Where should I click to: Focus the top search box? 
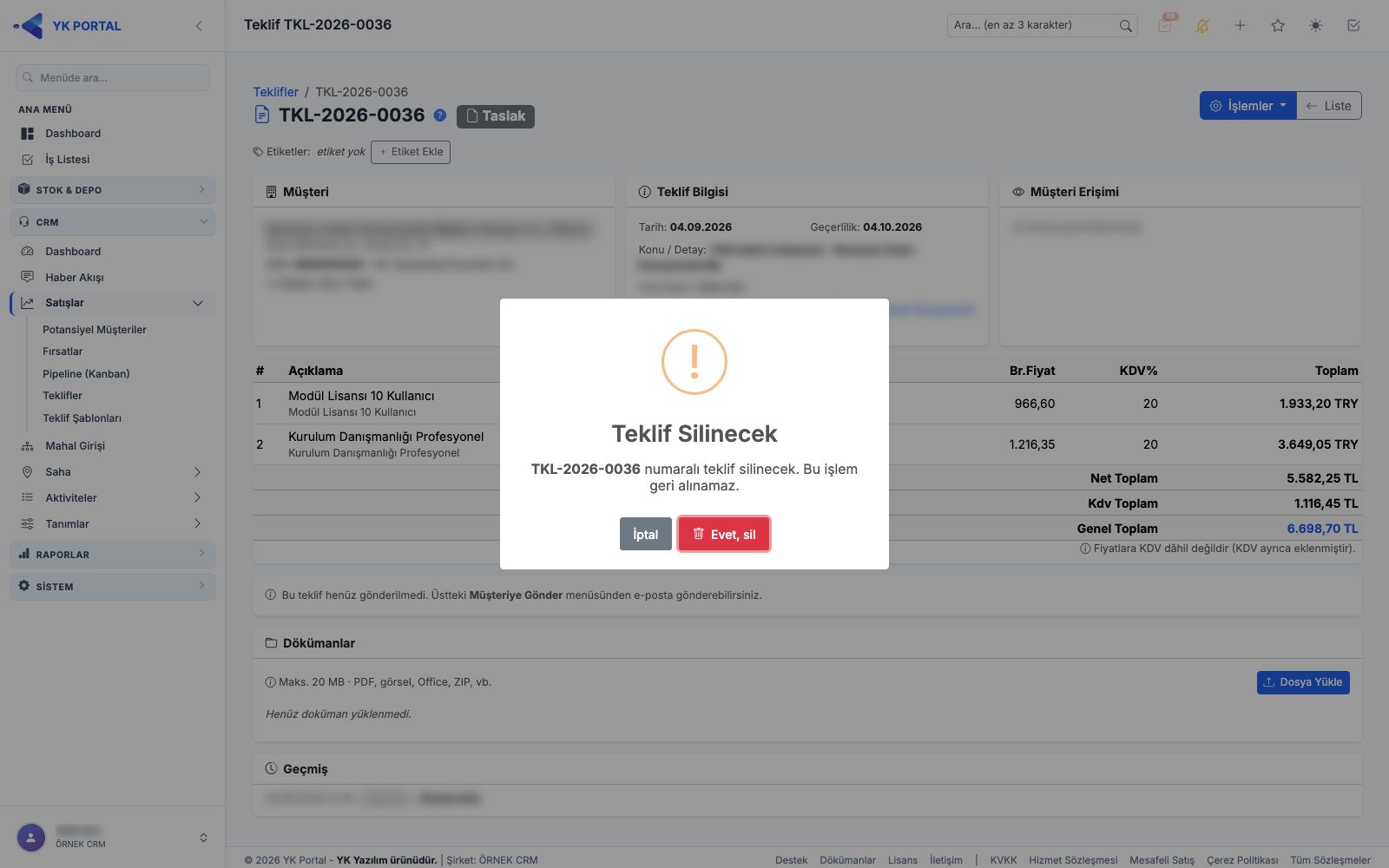click(1042, 25)
